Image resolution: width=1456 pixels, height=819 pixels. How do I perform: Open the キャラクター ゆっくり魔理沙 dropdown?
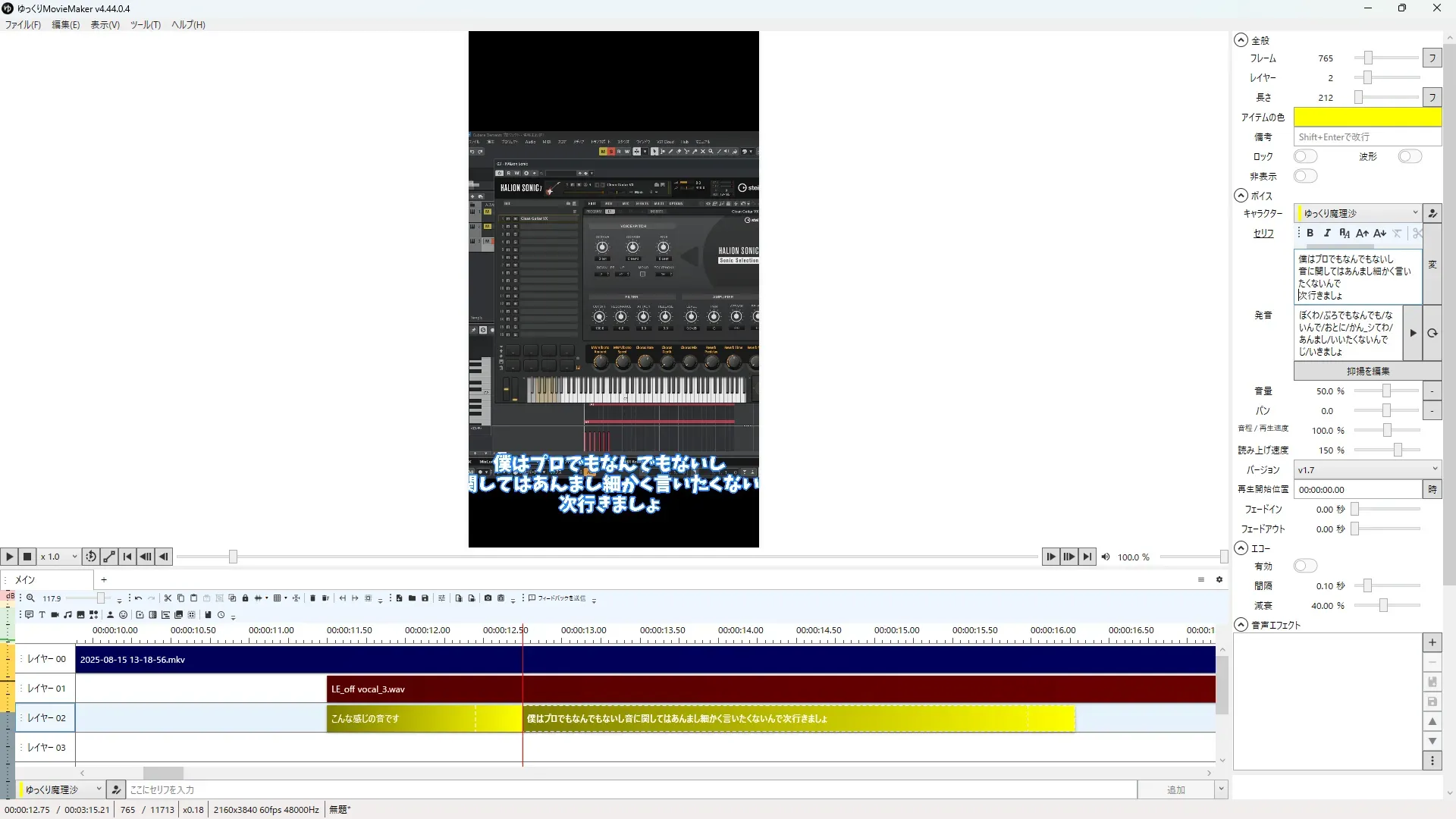click(1358, 213)
